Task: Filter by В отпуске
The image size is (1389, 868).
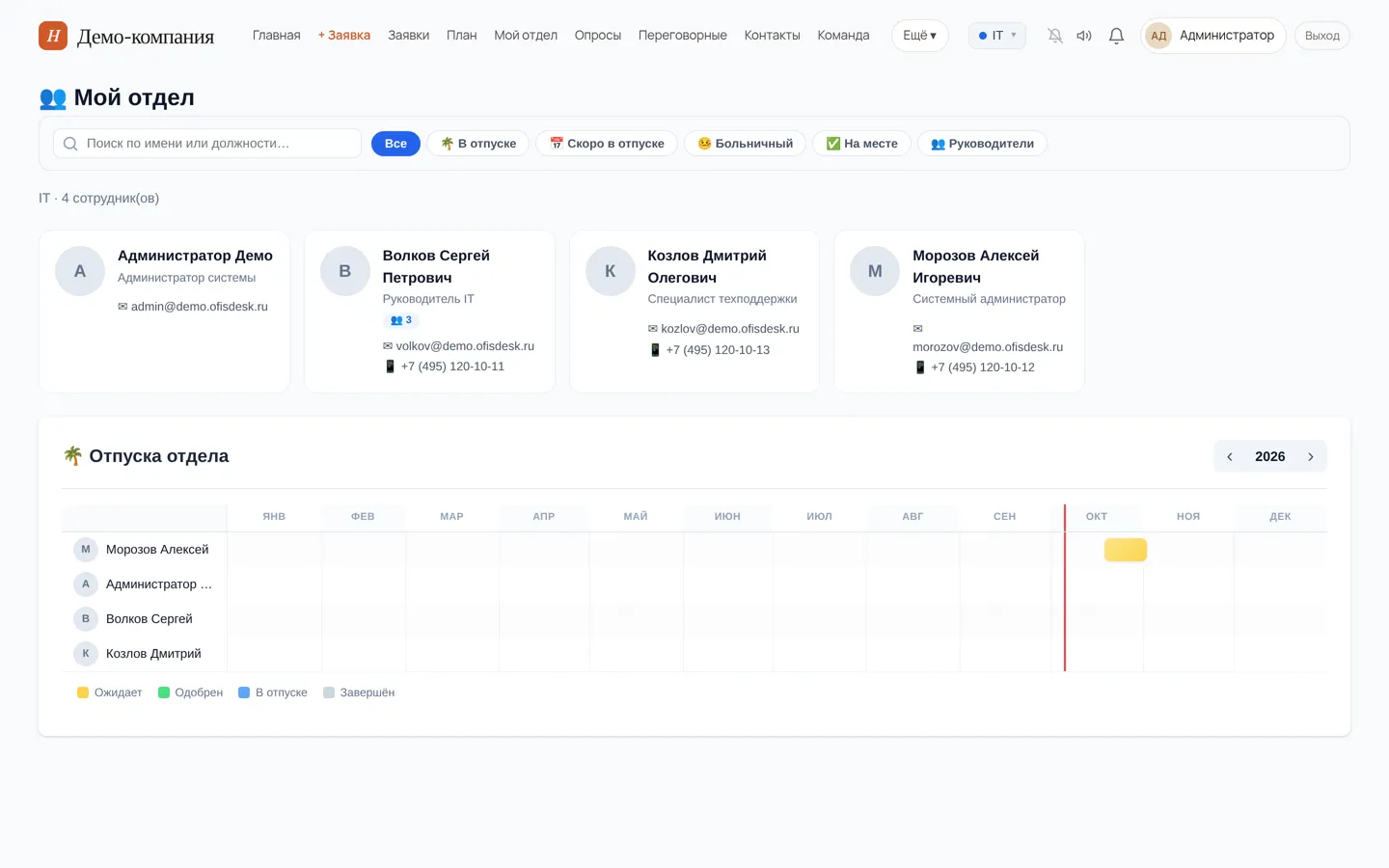Action: (478, 144)
